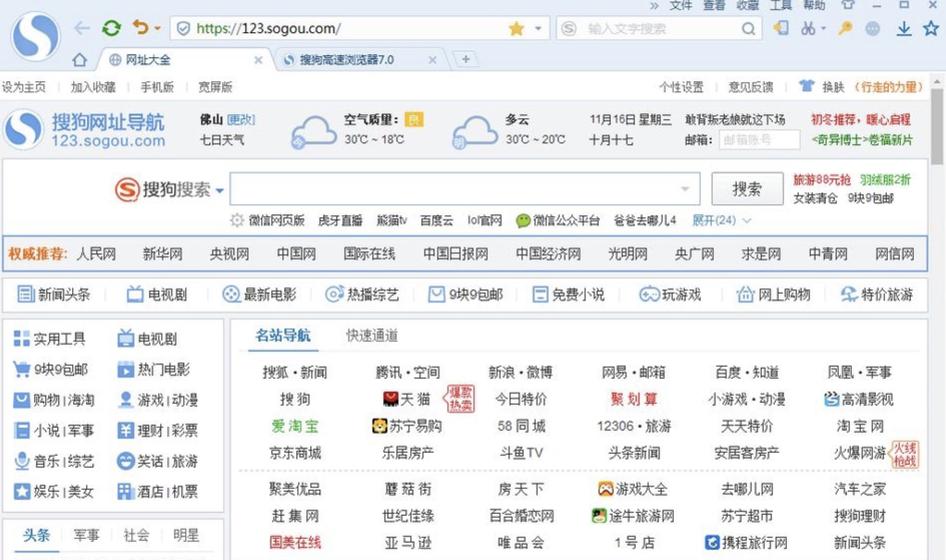Click the page vertical scrollbar

(x=937, y=127)
